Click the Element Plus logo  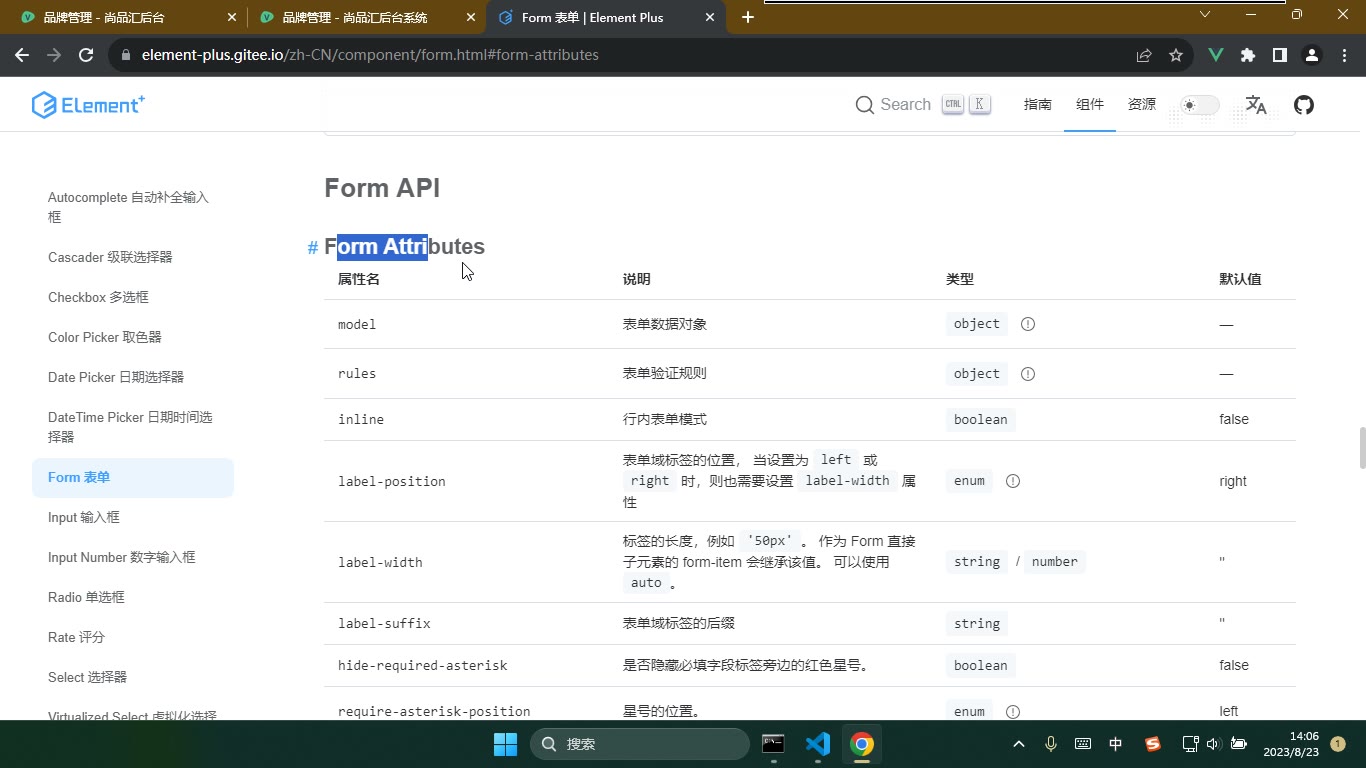[x=88, y=105]
